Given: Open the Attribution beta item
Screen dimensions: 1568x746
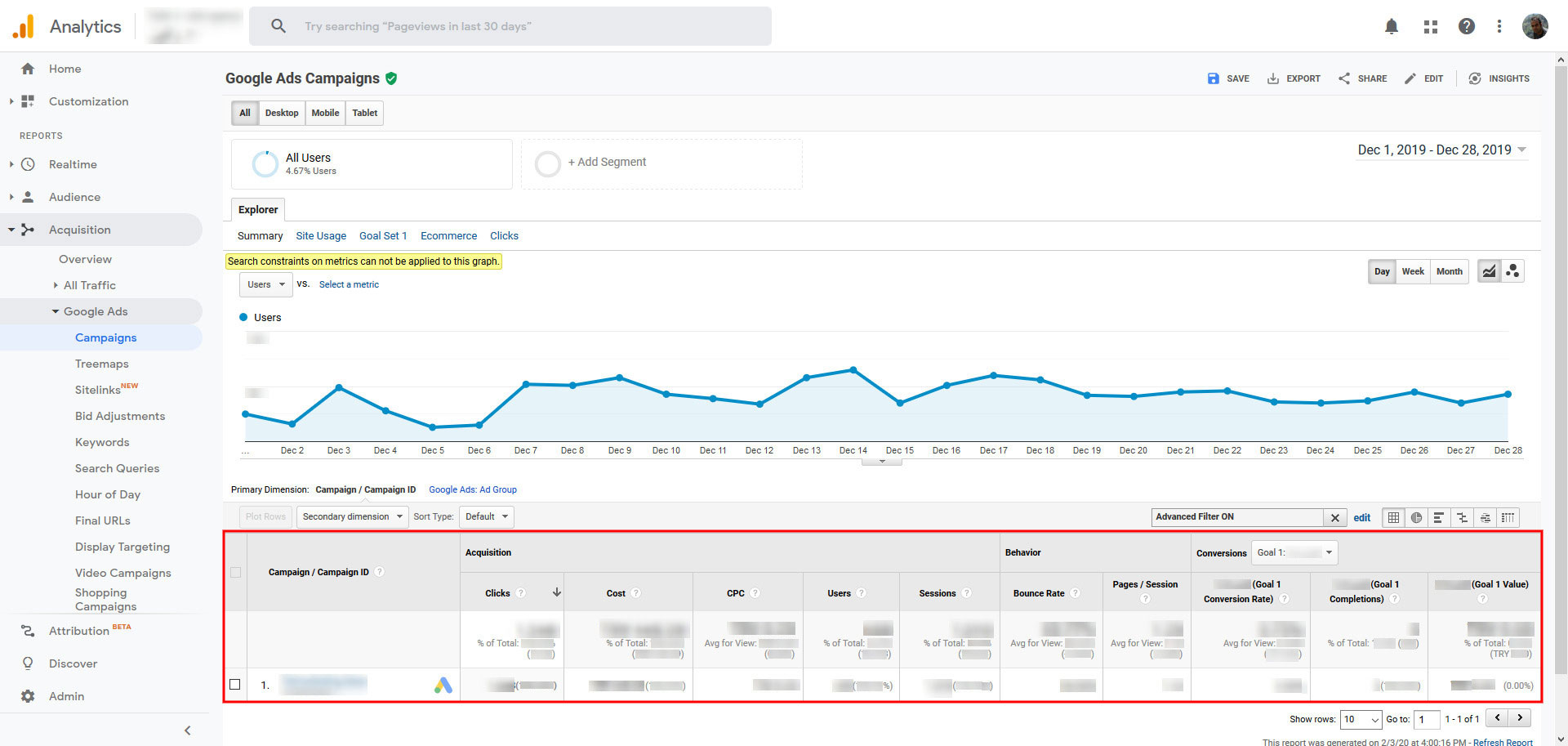Looking at the screenshot, I should click(x=77, y=631).
